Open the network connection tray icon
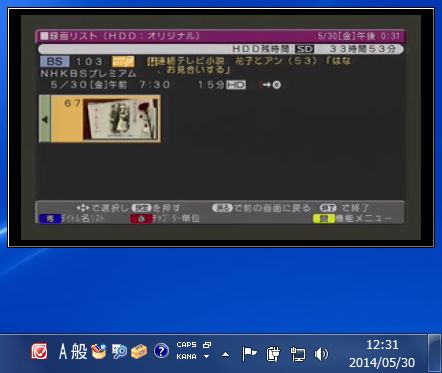 (x=298, y=354)
